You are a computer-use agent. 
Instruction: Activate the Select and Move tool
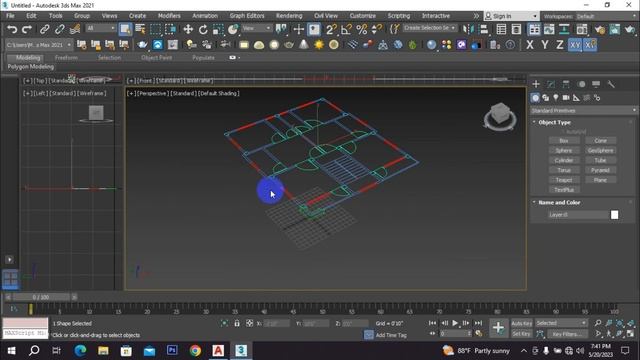click(188, 29)
